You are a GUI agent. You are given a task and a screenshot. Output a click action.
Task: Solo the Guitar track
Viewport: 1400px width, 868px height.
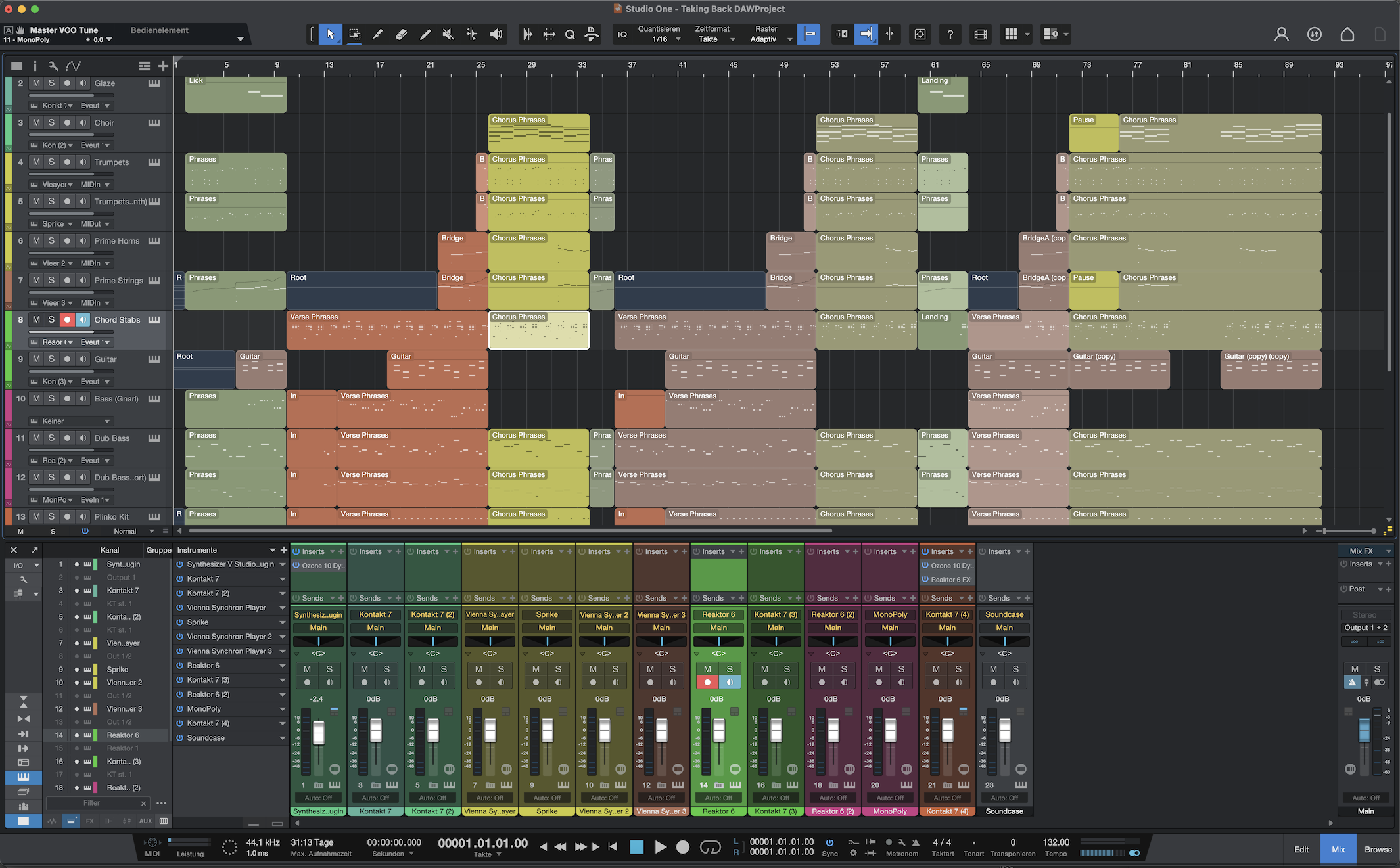pyautogui.click(x=51, y=359)
